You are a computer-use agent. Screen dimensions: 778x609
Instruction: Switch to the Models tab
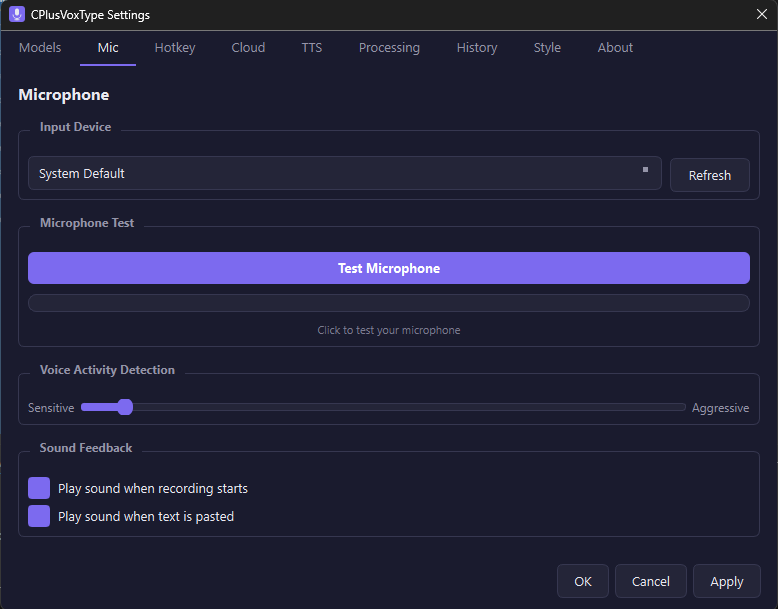pyautogui.click(x=40, y=48)
